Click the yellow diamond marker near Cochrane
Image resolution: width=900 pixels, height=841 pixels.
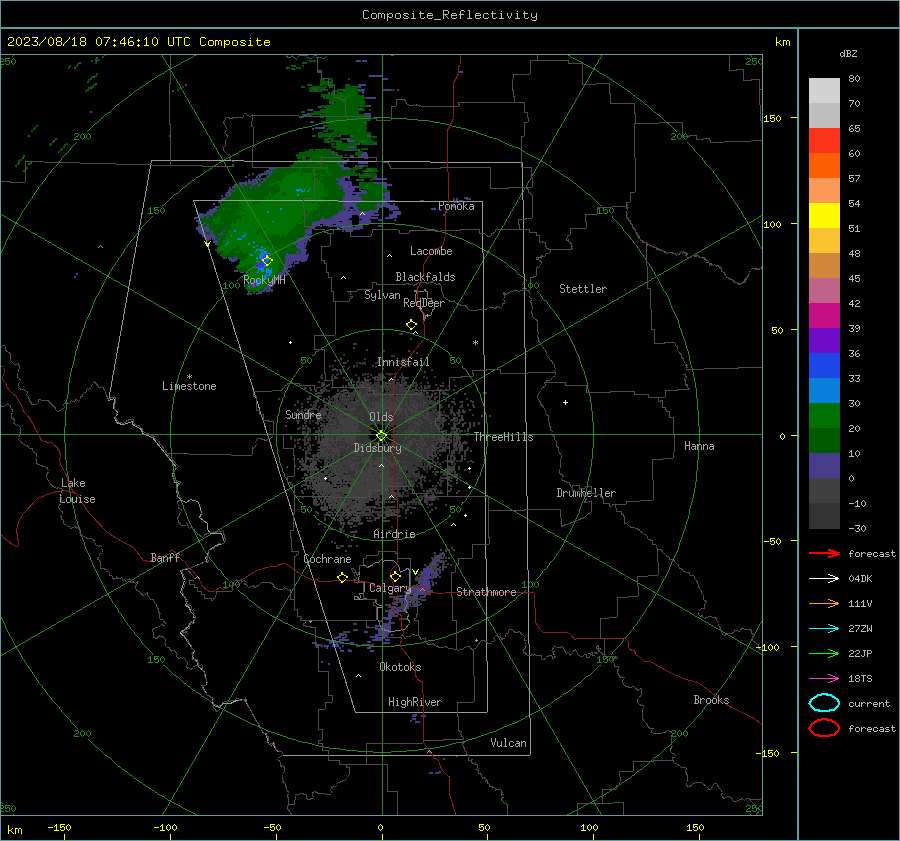point(343,577)
